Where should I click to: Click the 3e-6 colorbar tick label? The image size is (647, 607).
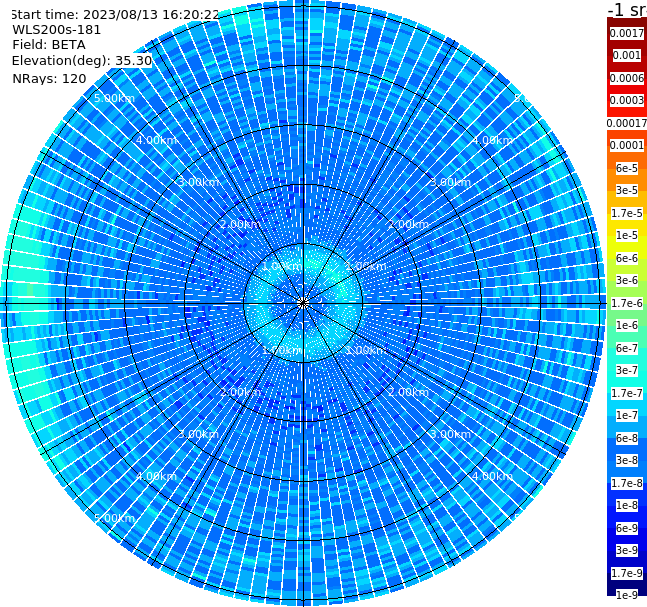coord(627,280)
